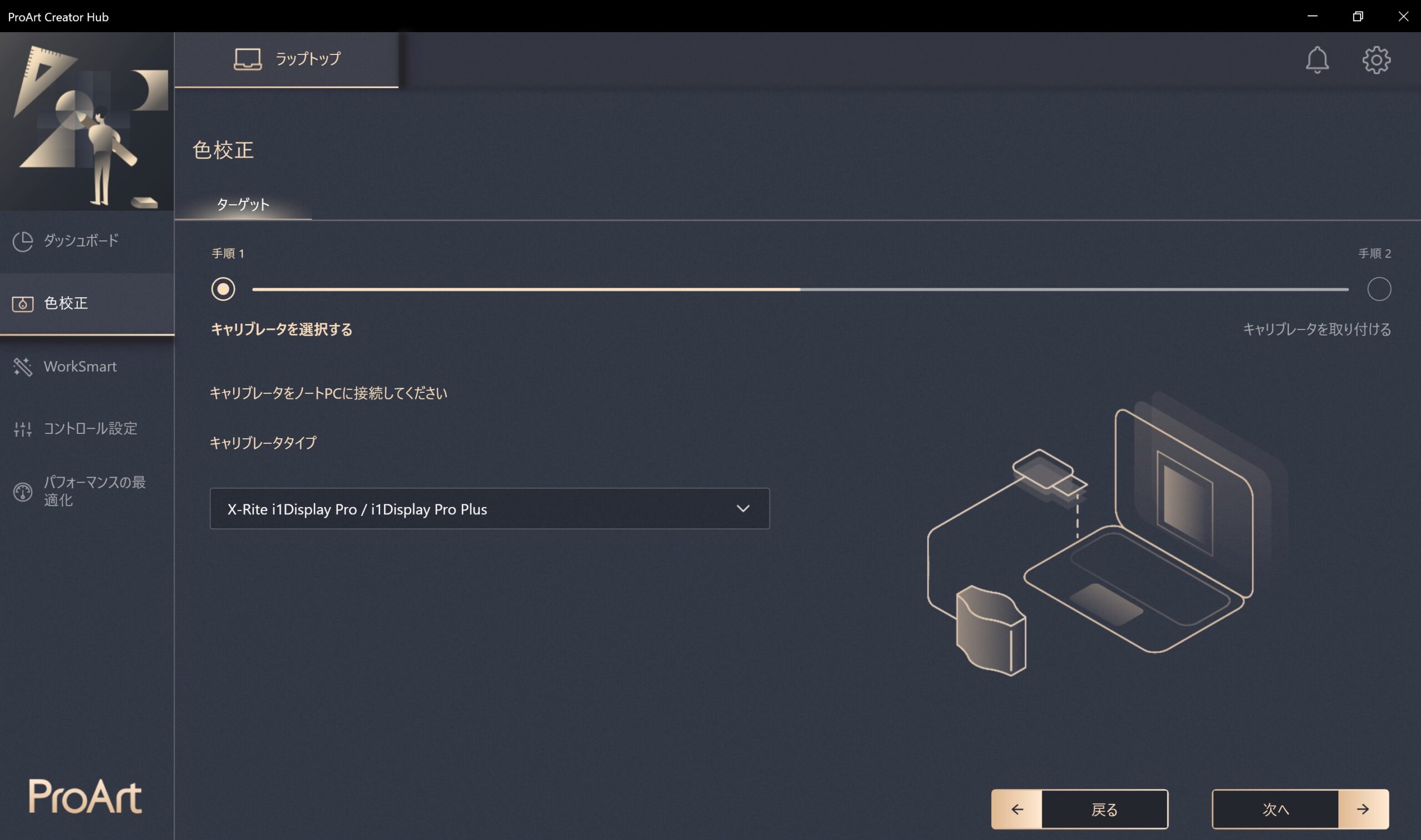
Task: Click the left arrow on 戻る button
Action: tap(1017, 809)
